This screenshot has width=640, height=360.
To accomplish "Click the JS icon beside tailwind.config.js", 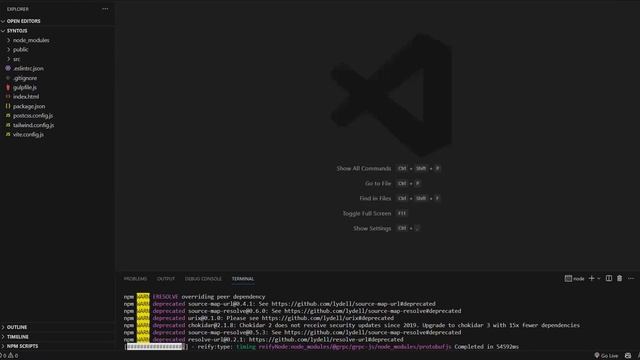I will 8,125.
